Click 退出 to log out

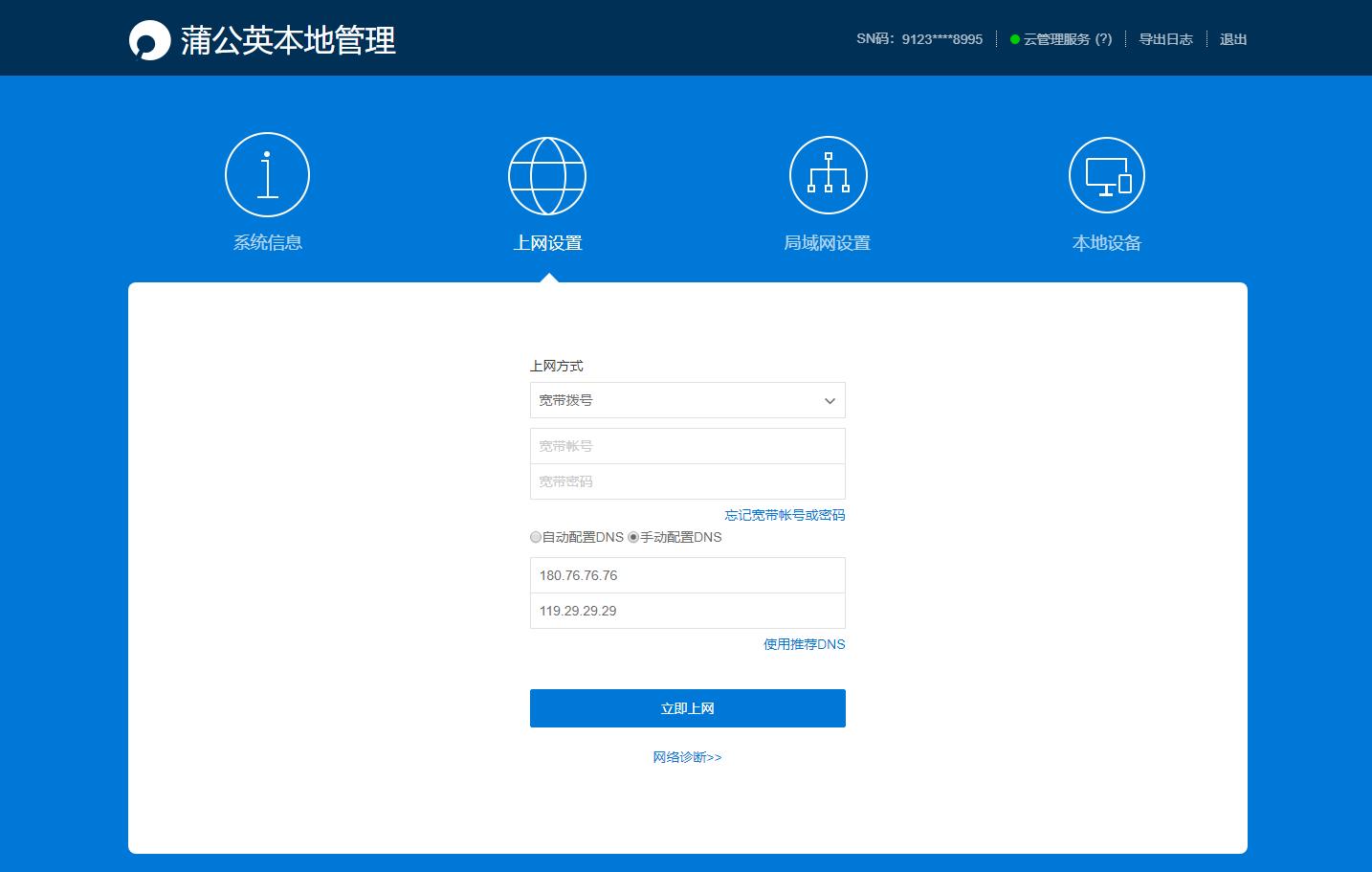pos(1232,39)
